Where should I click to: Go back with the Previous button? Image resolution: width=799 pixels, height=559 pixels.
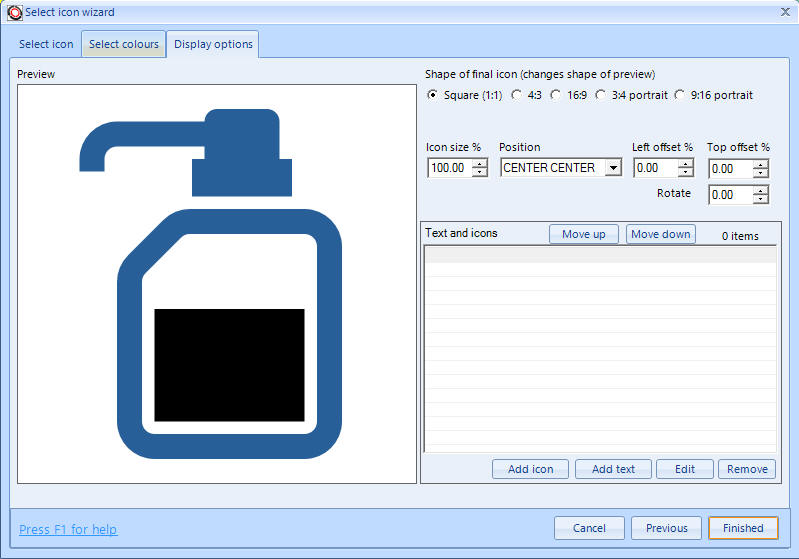[x=667, y=528]
